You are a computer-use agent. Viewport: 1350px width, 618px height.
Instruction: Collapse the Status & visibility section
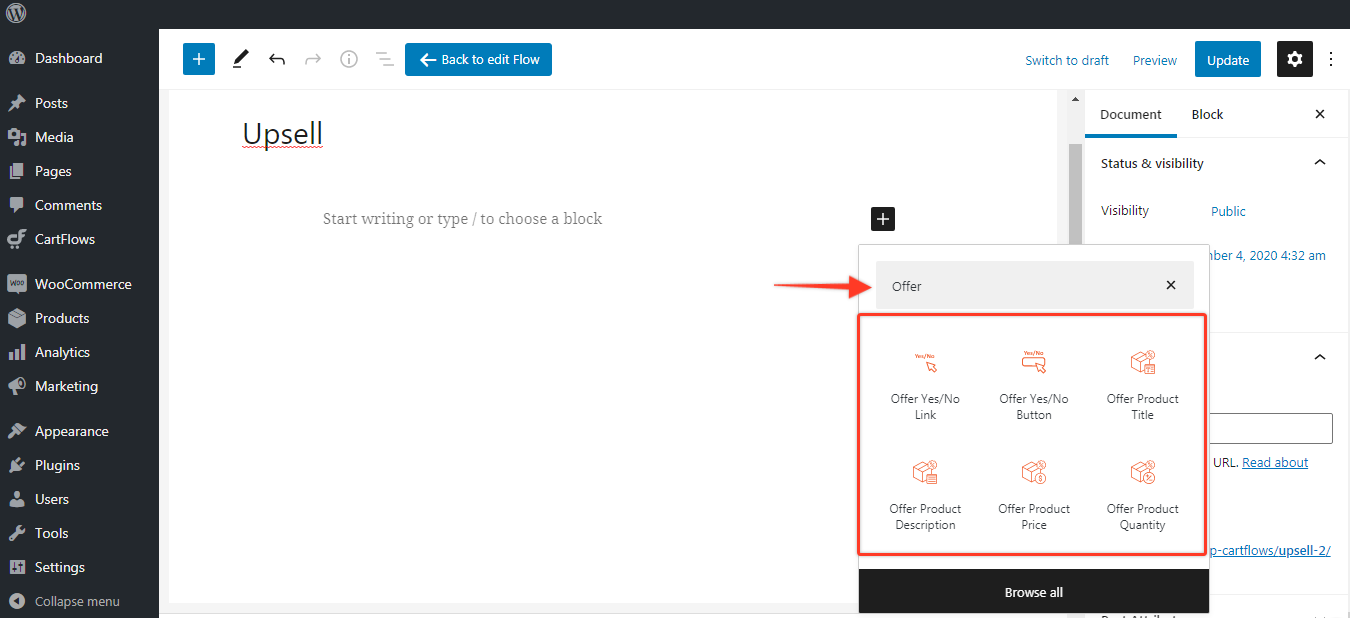1319,163
